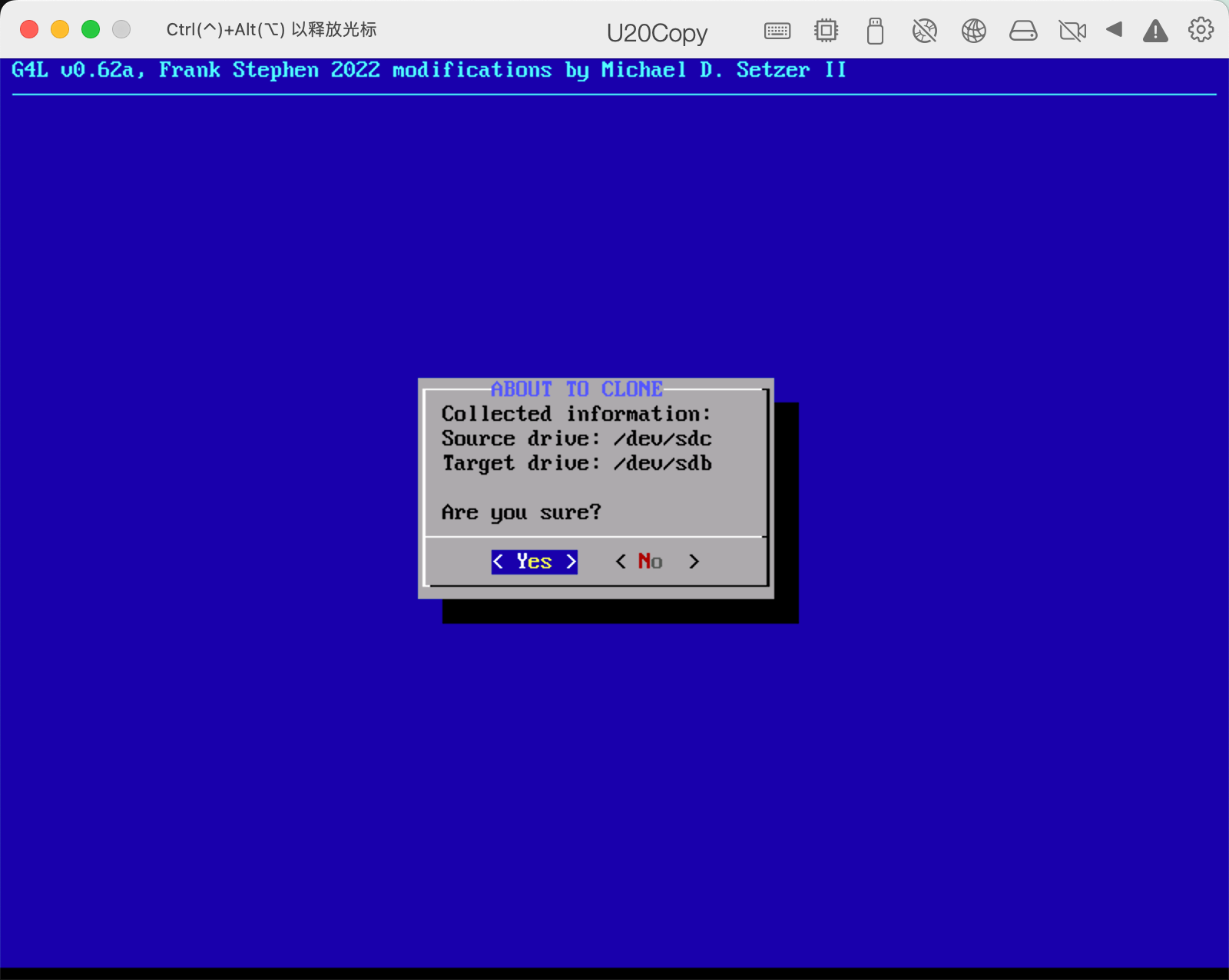Click the Target drive /dev/sdb line
Image resolution: width=1229 pixels, height=980 pixels.
pos(576,463)
